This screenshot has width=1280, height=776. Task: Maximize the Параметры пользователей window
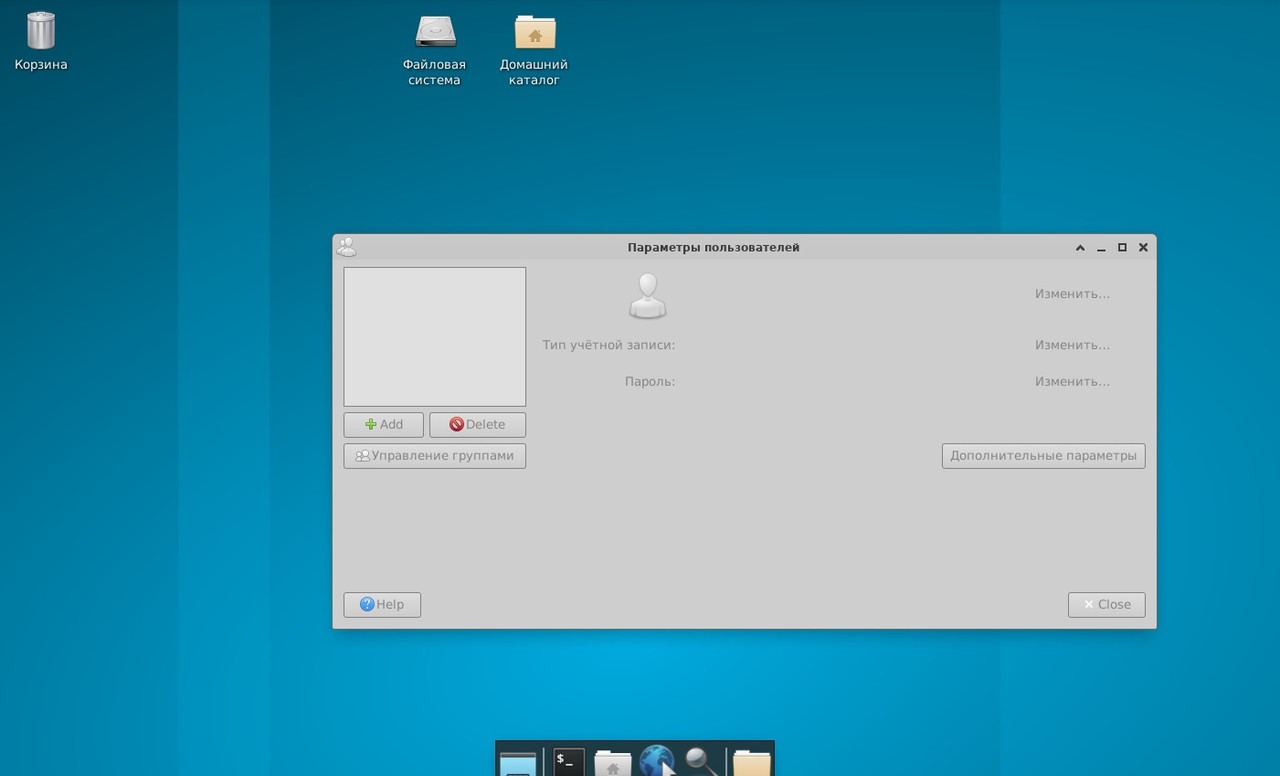[1122, 247]
